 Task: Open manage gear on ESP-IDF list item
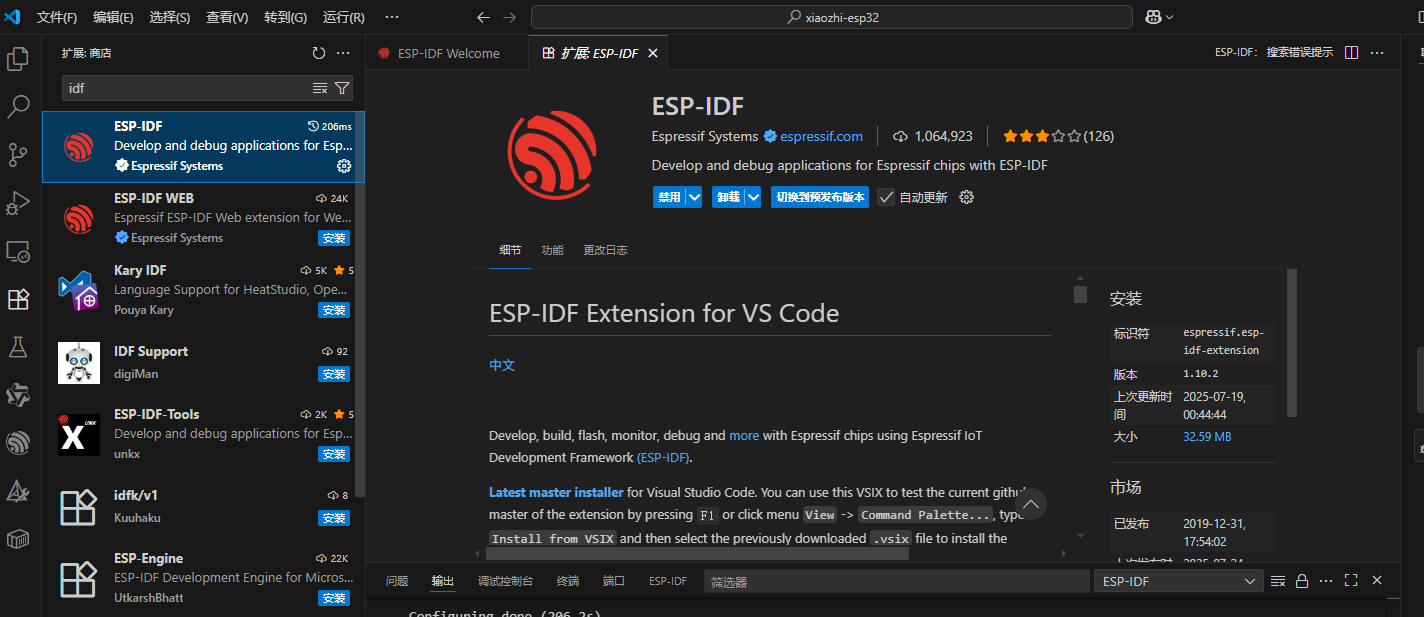344,166
